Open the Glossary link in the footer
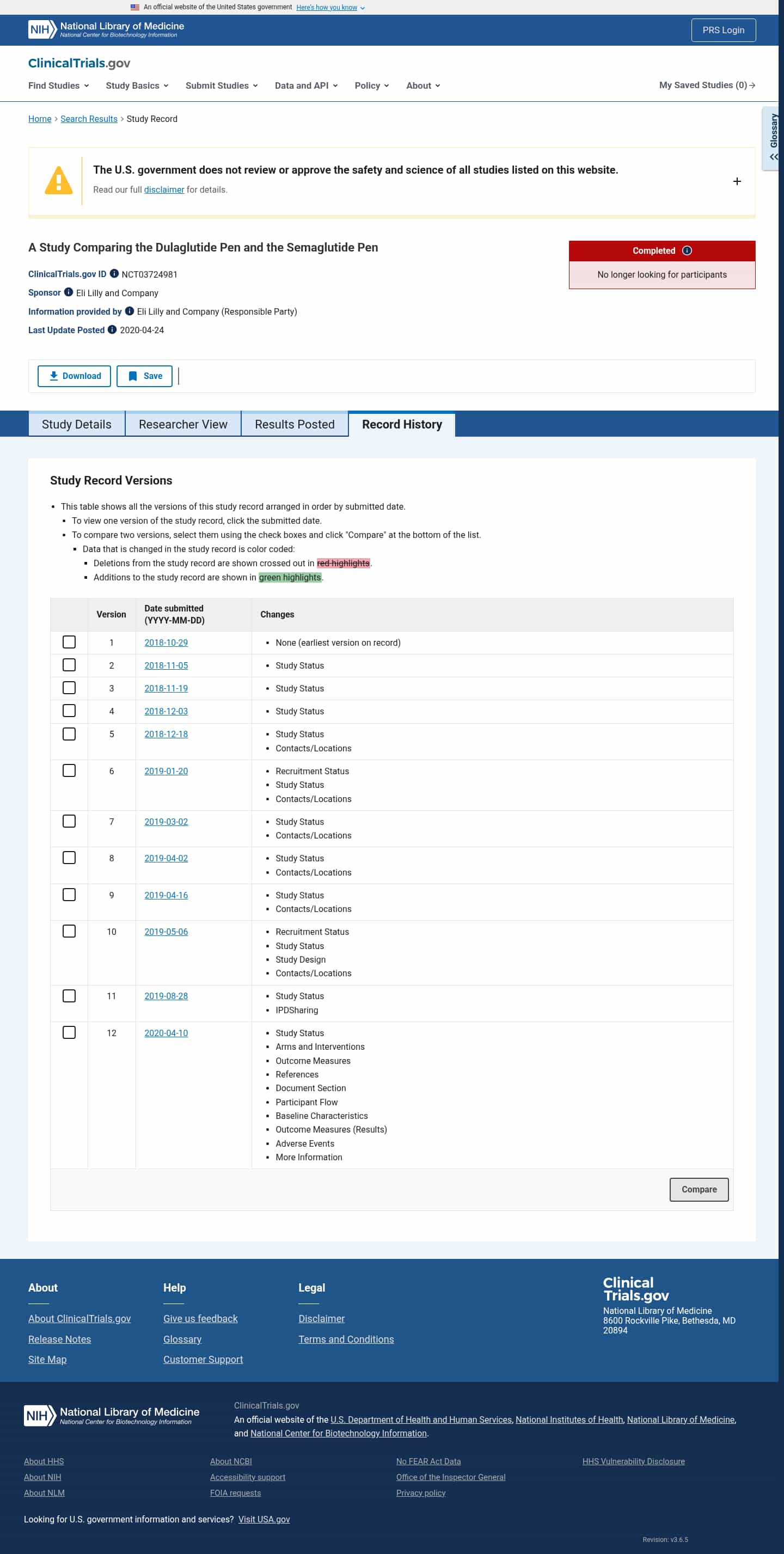 pos(182,1339)
